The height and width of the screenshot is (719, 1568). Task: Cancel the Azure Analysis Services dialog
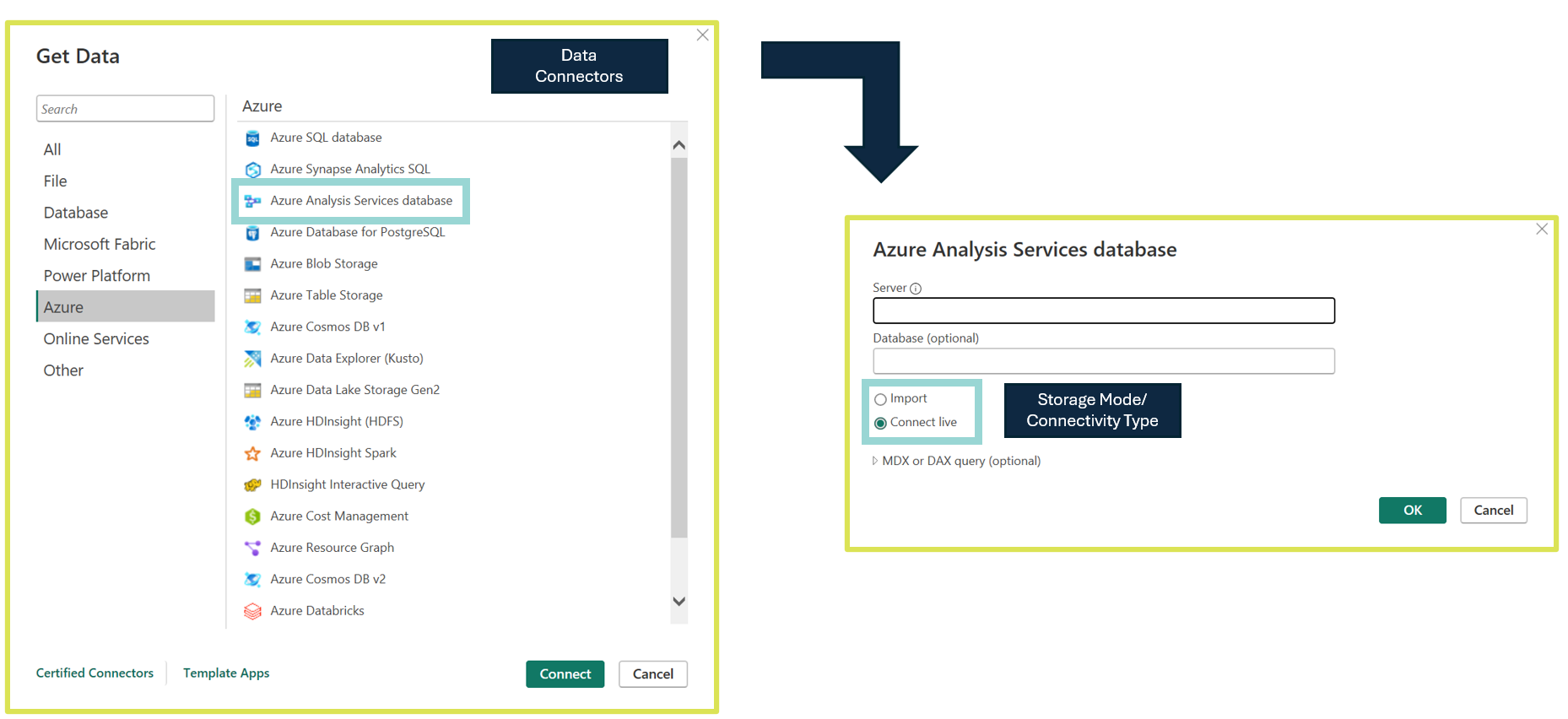pos(1494,511)
